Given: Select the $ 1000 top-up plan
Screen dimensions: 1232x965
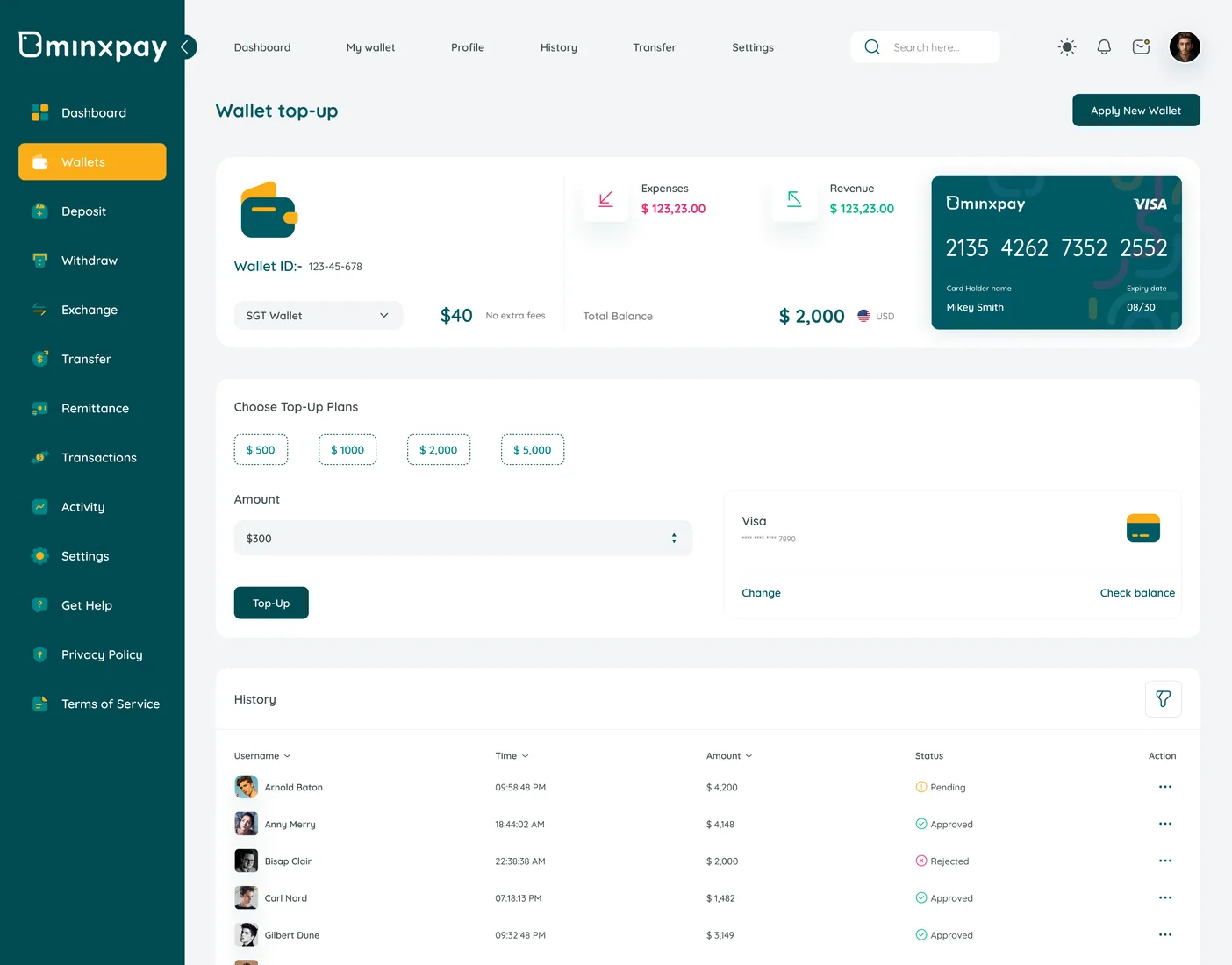Looking at the screenshot, I should pos(347,450).
